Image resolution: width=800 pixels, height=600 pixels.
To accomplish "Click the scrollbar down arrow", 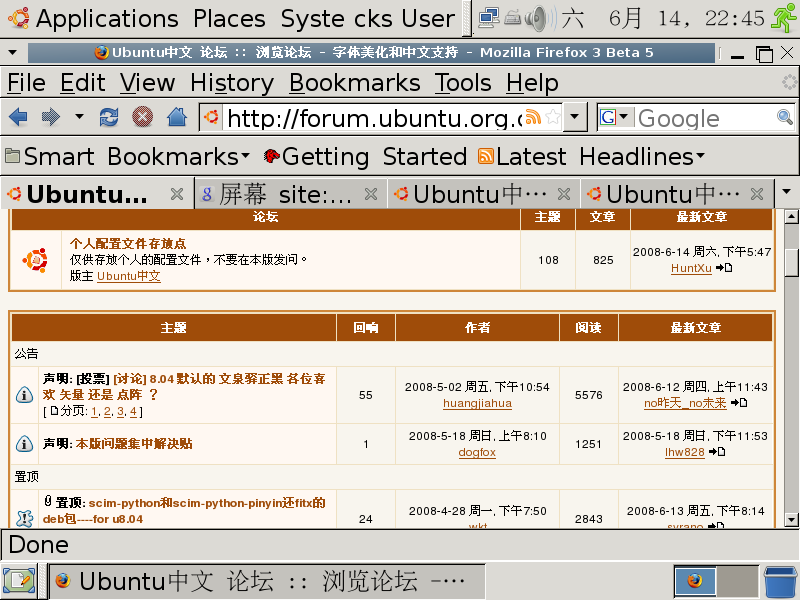I will [791, 520].
